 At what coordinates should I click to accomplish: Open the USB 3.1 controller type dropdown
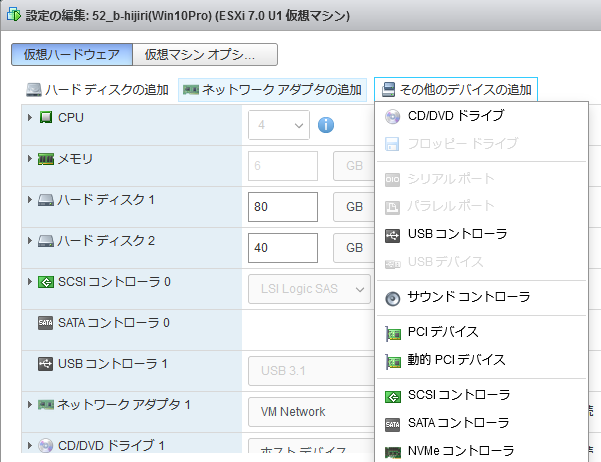pos(311,371)
